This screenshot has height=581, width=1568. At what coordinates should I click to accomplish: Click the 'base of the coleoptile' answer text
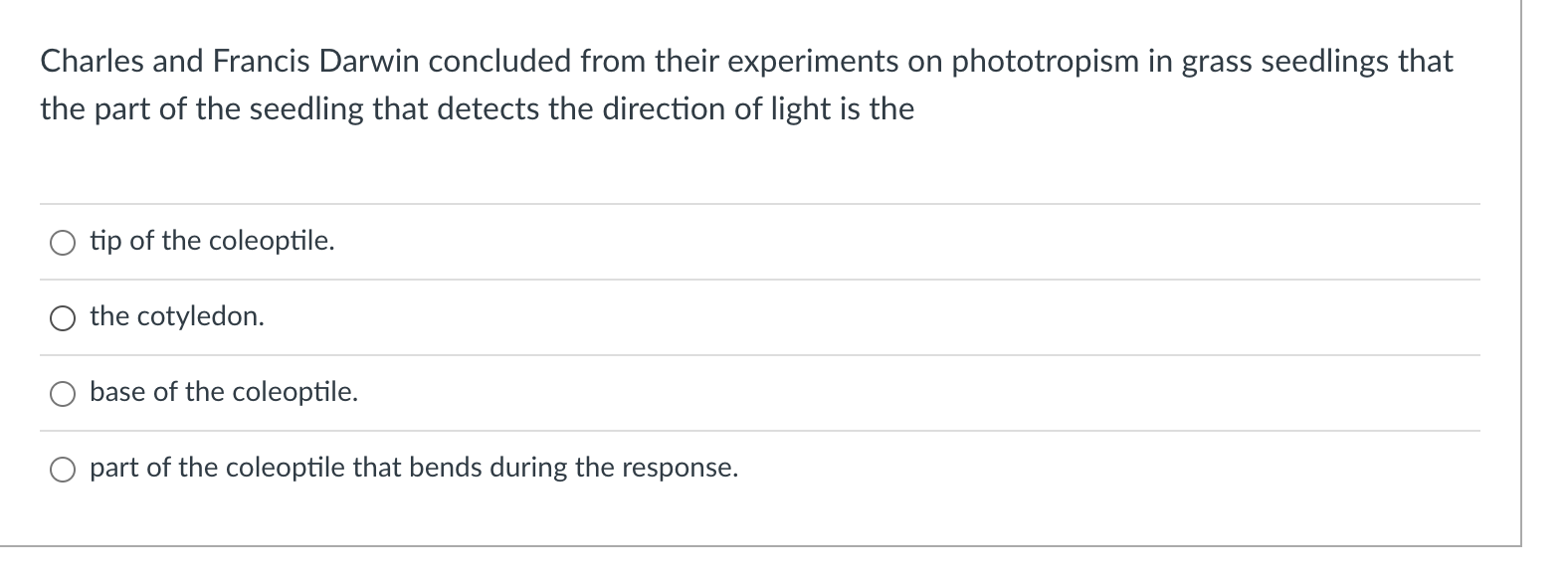tap(223, 391)
